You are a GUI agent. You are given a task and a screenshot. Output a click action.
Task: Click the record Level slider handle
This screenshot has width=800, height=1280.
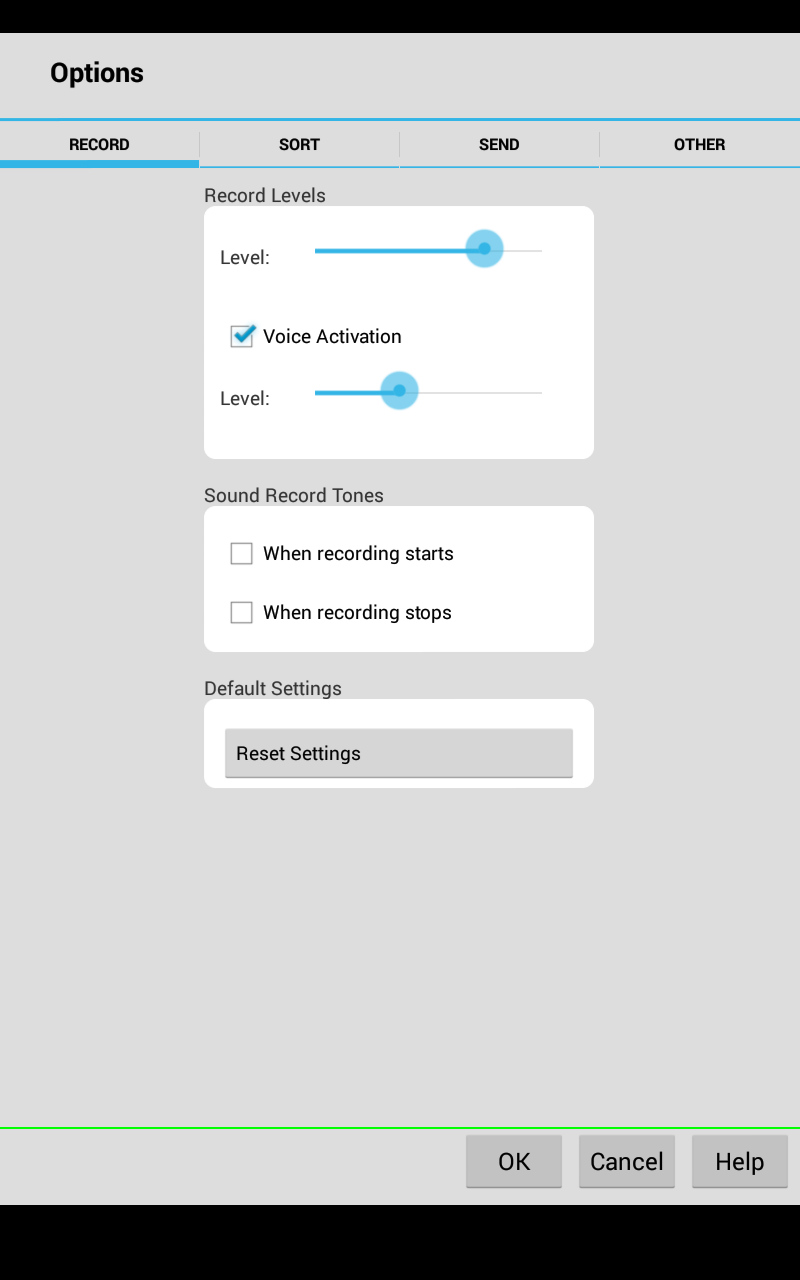point(484,249)
